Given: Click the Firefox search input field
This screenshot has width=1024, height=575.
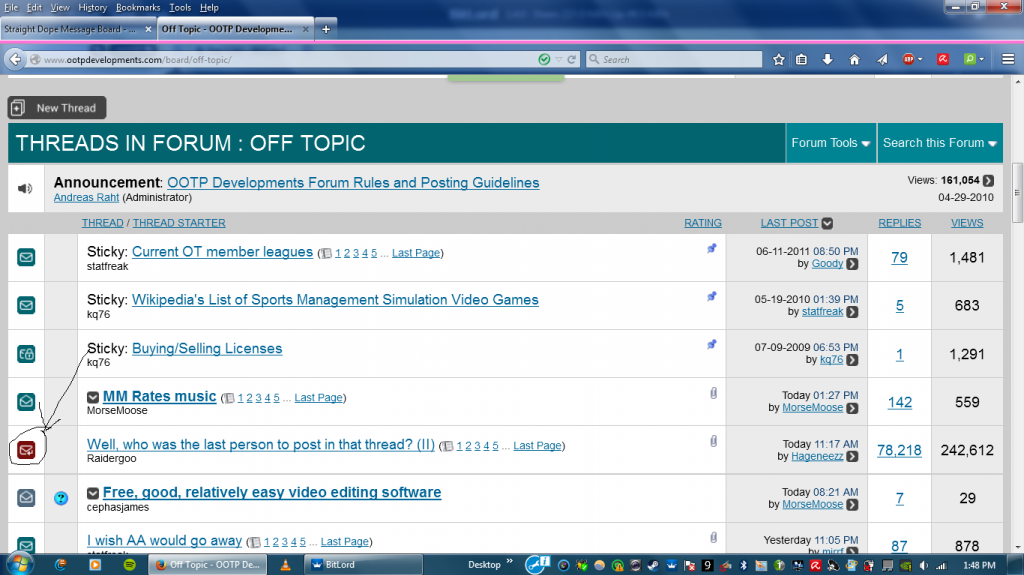Looking at the screenshot, I should [x=674, y=59].
